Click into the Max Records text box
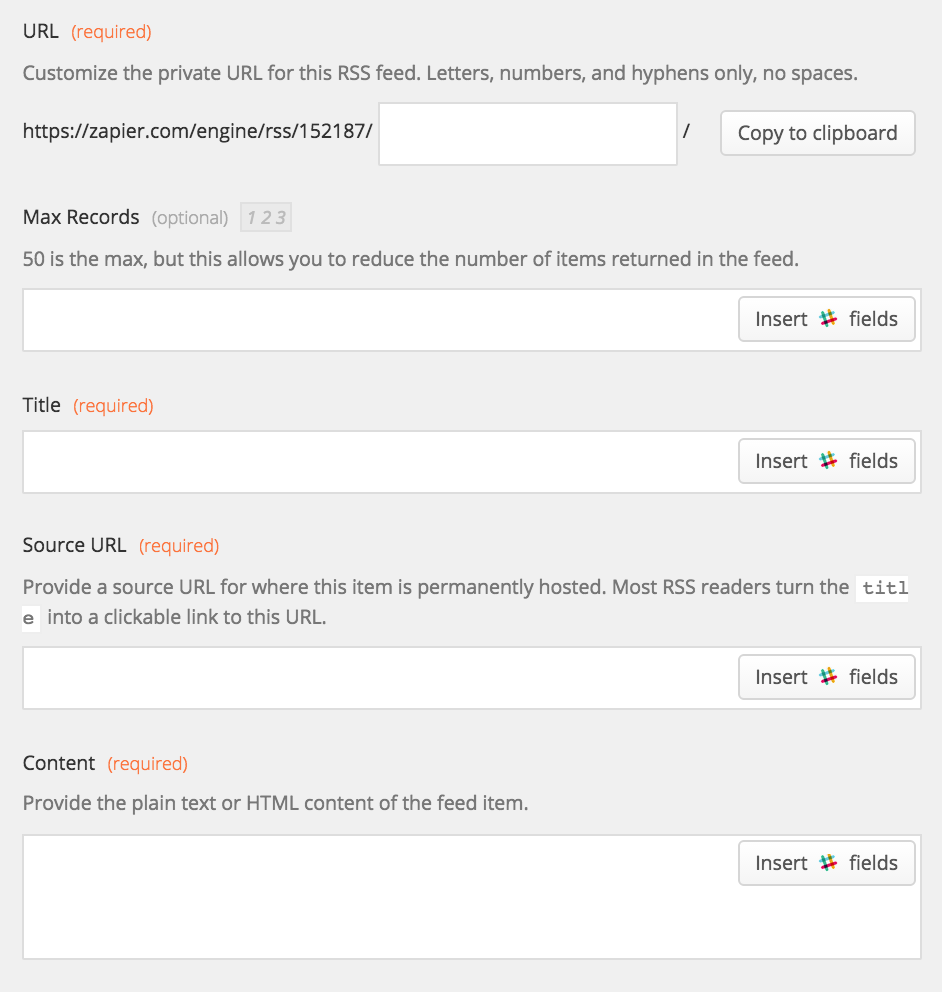Screen dimensions: 942x992 (380, 319)
